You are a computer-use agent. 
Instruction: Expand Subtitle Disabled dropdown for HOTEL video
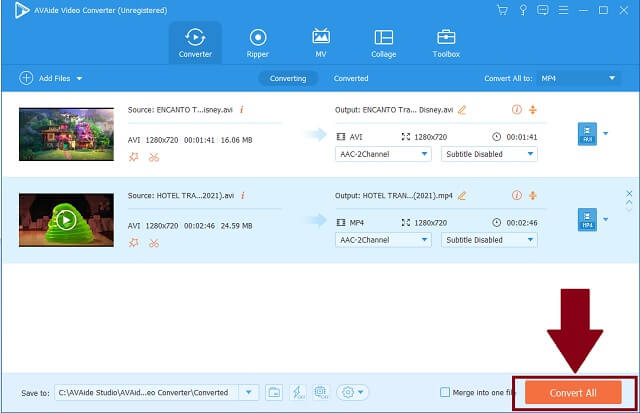[489, 240]
